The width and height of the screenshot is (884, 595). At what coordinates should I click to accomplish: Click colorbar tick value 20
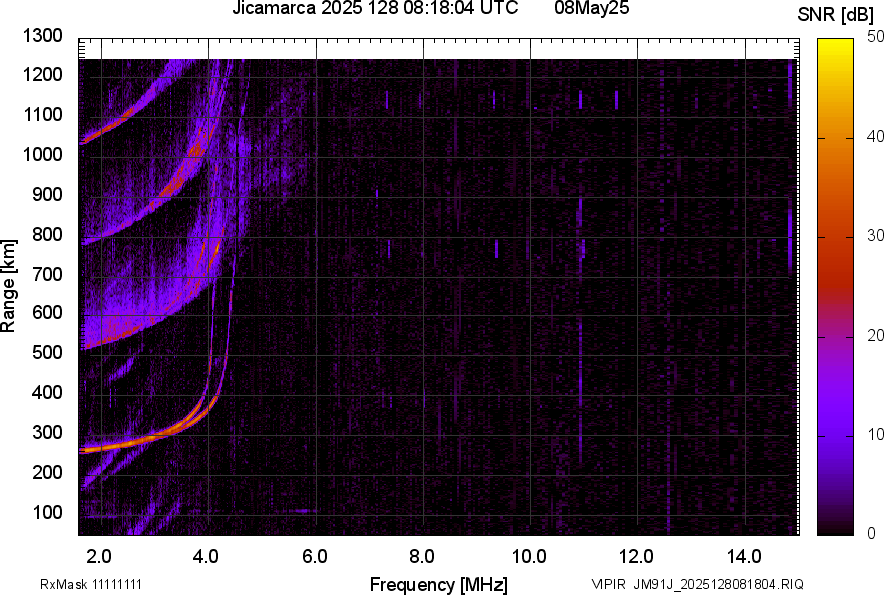[876, 335]
